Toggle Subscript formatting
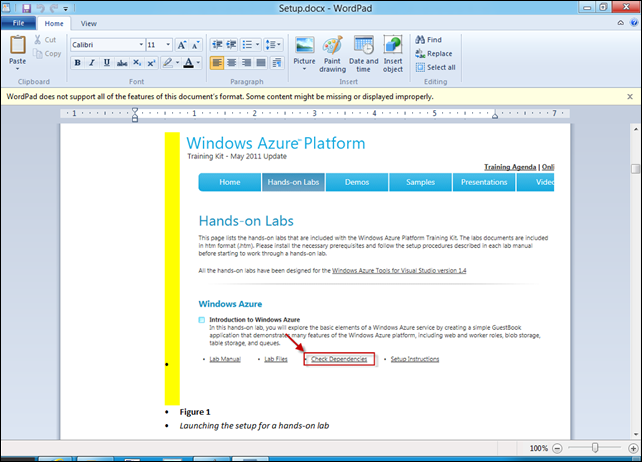642x462 pixels. tap(137, 63)
